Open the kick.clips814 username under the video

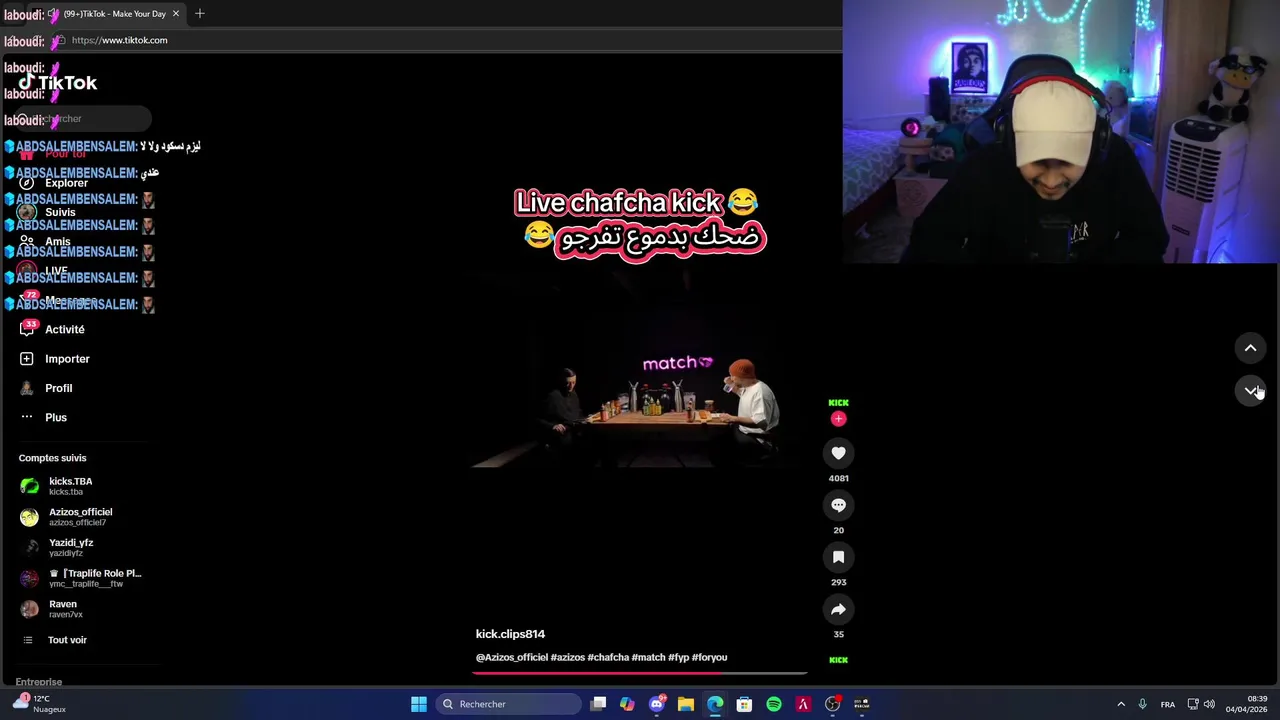point(510,634)
